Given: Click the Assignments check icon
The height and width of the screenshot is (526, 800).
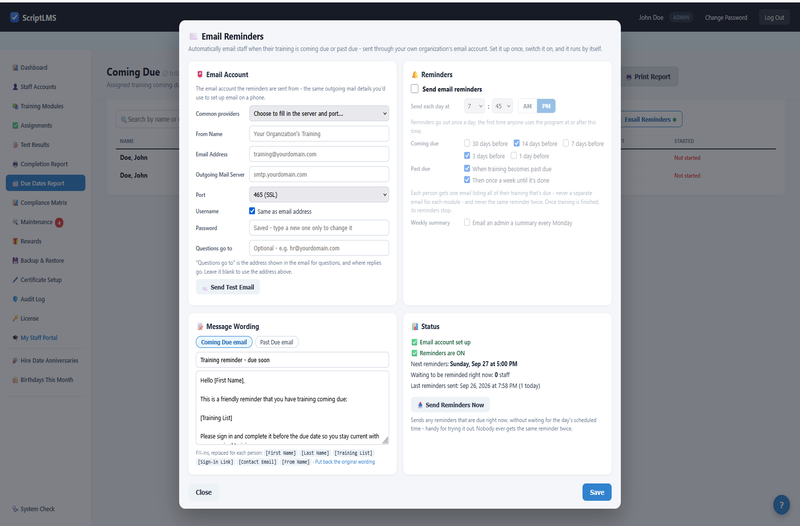Looking at the screenshot, I should click(x=15, y=126).
